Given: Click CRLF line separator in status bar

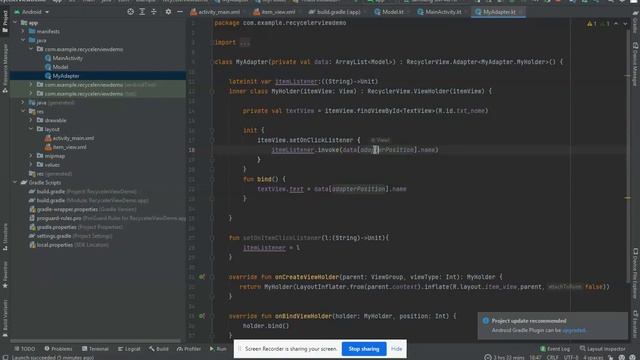Looking at the screenshot, I should pos(553,357).
